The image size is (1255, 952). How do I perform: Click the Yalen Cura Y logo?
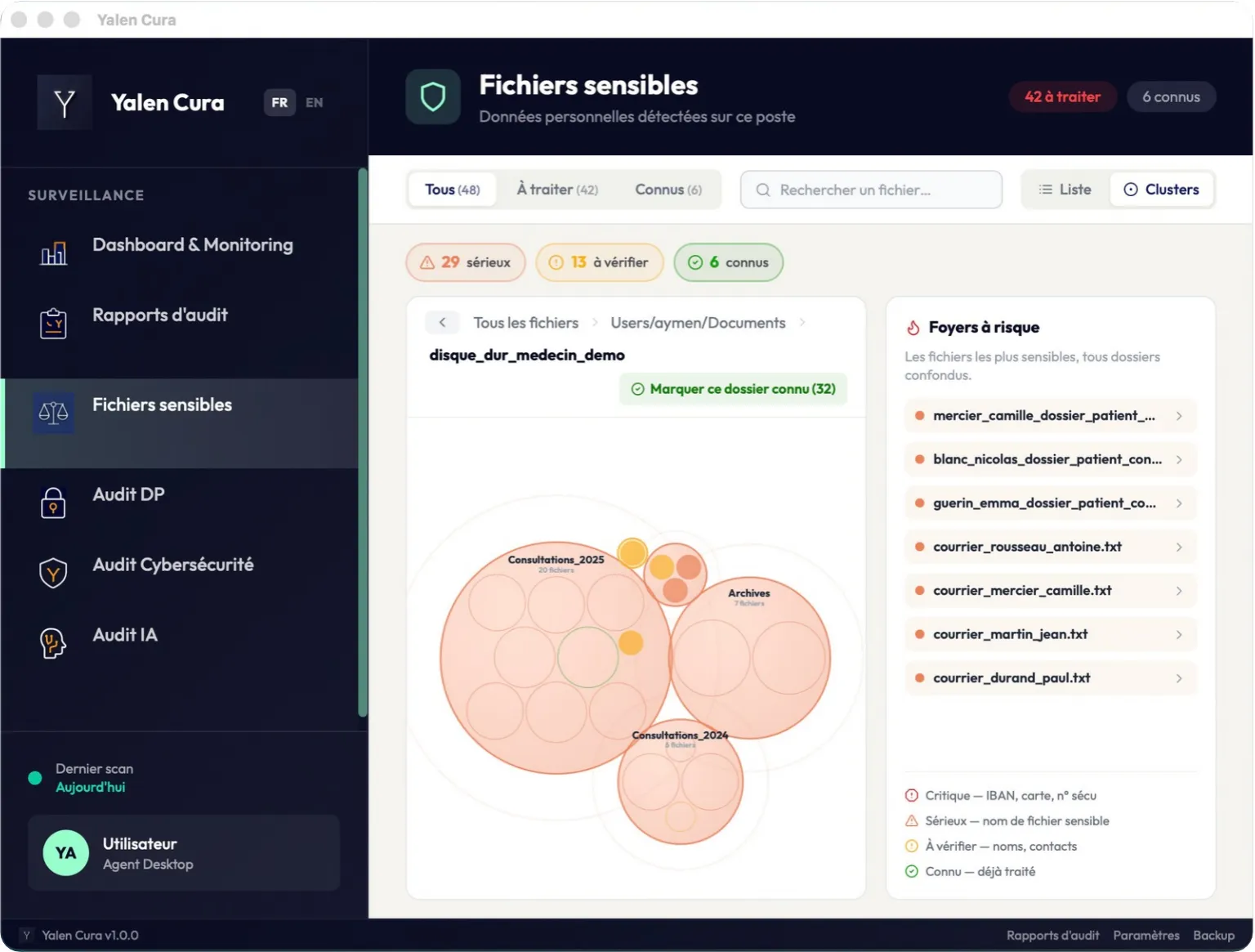[x=65, y=103]
